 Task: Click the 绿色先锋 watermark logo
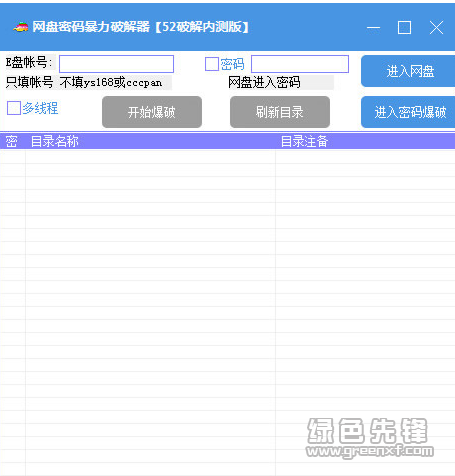[x=369, y=437]
